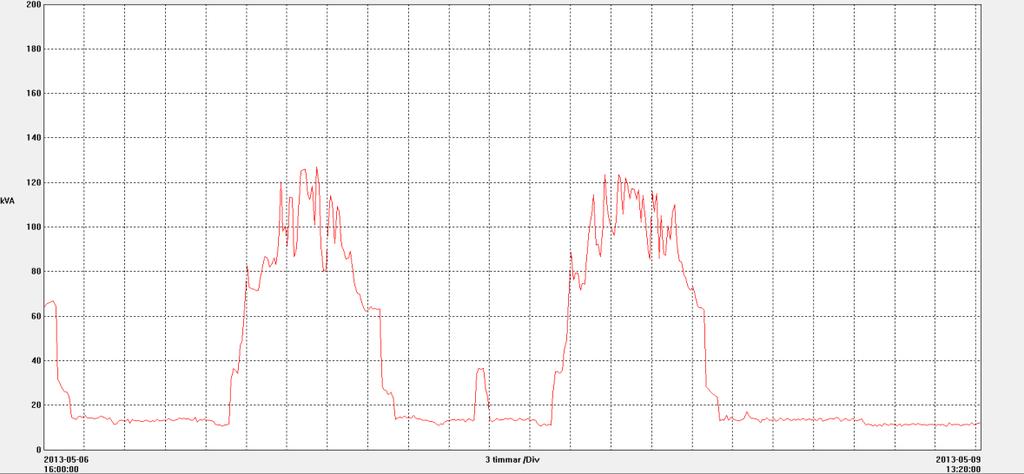1024x474 pixels.
Task: Select the 120 value on the y-axis
Action: click(33, 182)
